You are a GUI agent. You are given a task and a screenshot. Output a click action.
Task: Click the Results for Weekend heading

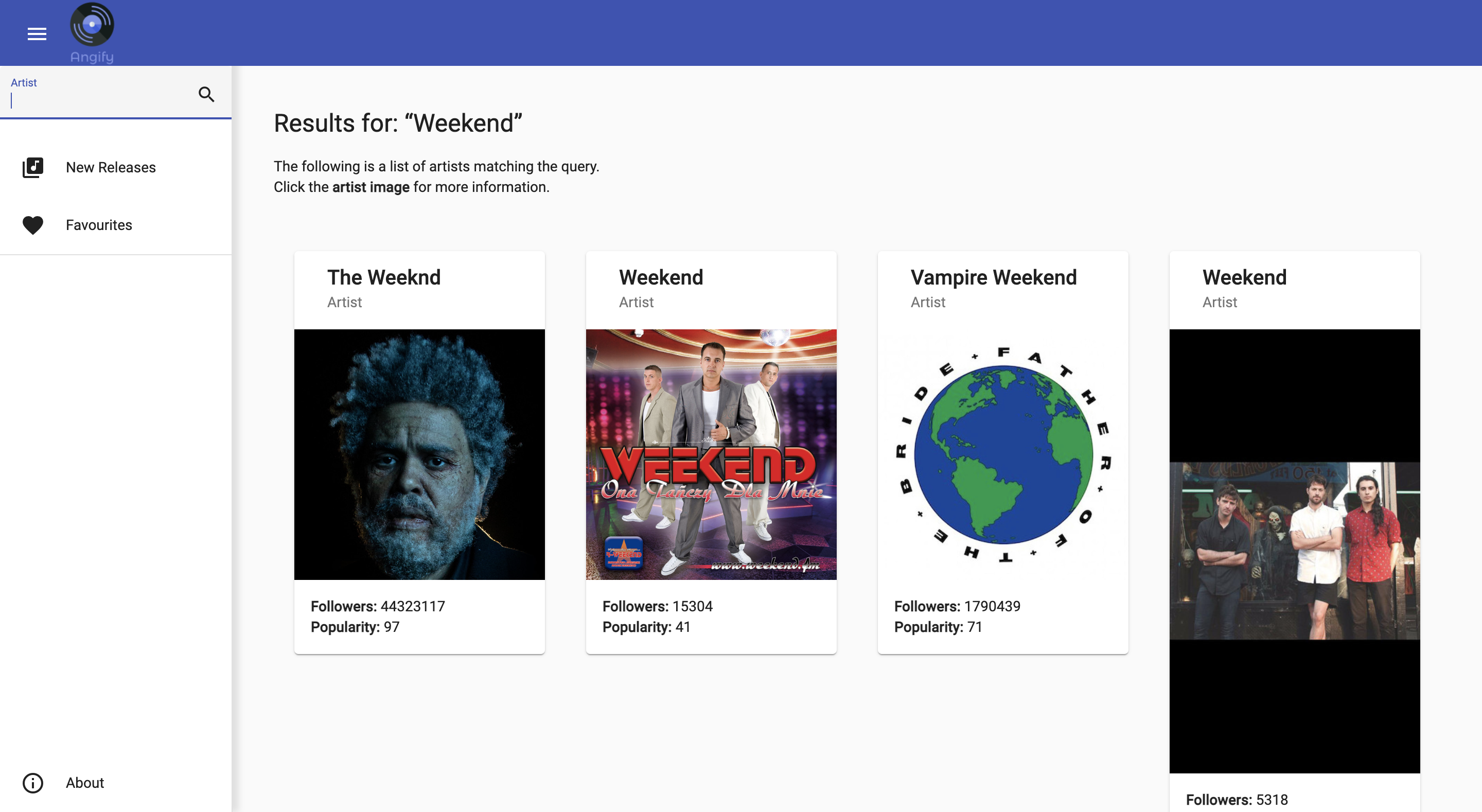click(398, 123)
